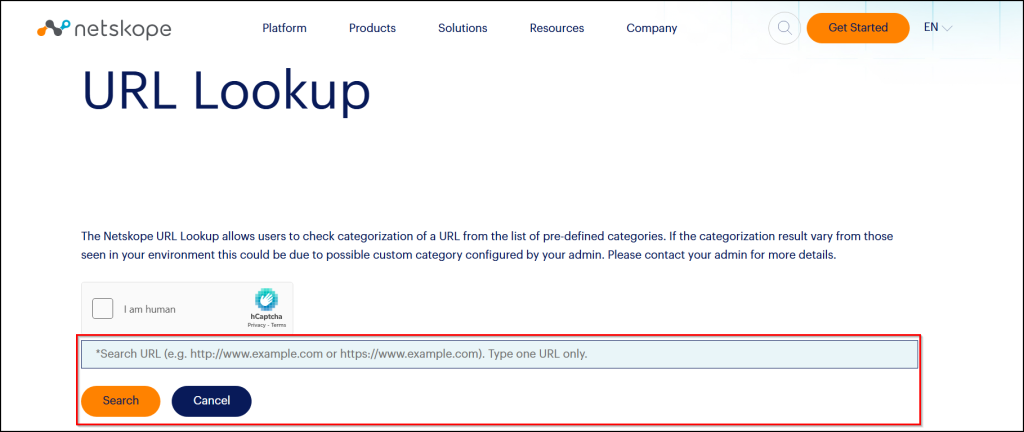The image size is (1024, 432).
Task: Check the I am human checkbox
Action: point(102,309)
